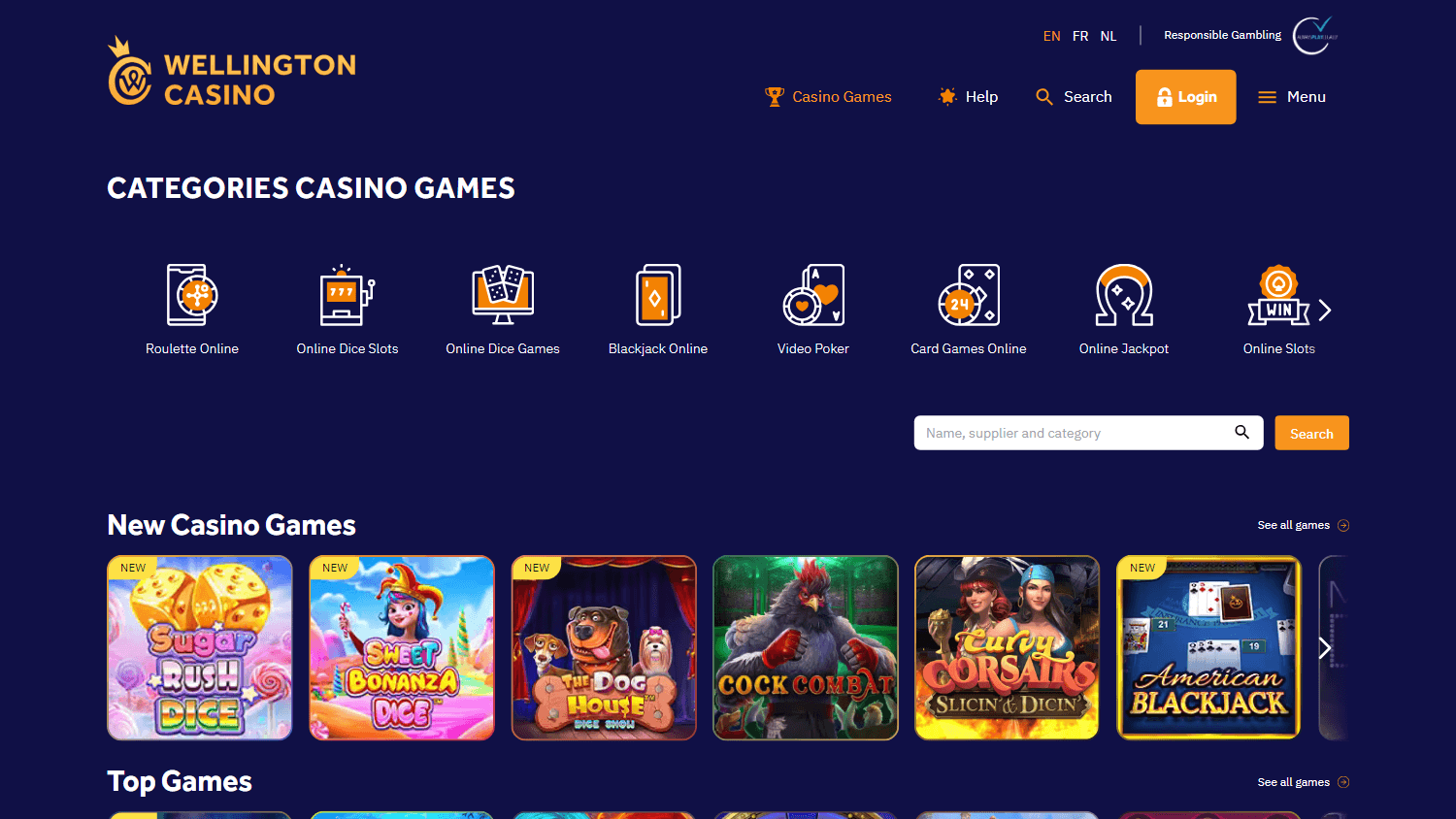
Task: Expand categories with the right chevron arrow
Action: pyautogui.click(x=1325, y=311)
